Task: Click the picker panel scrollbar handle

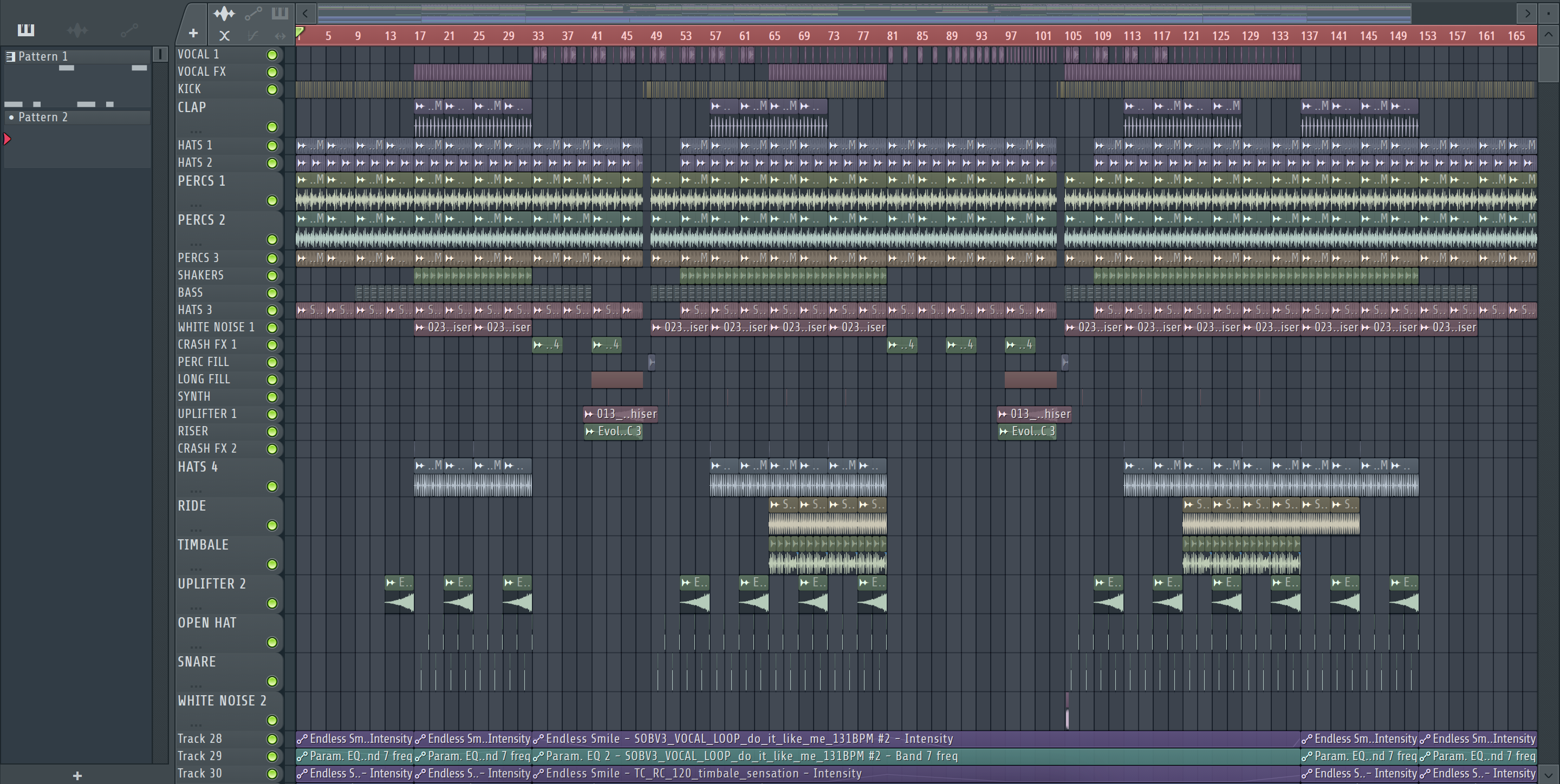Action: 160,55
